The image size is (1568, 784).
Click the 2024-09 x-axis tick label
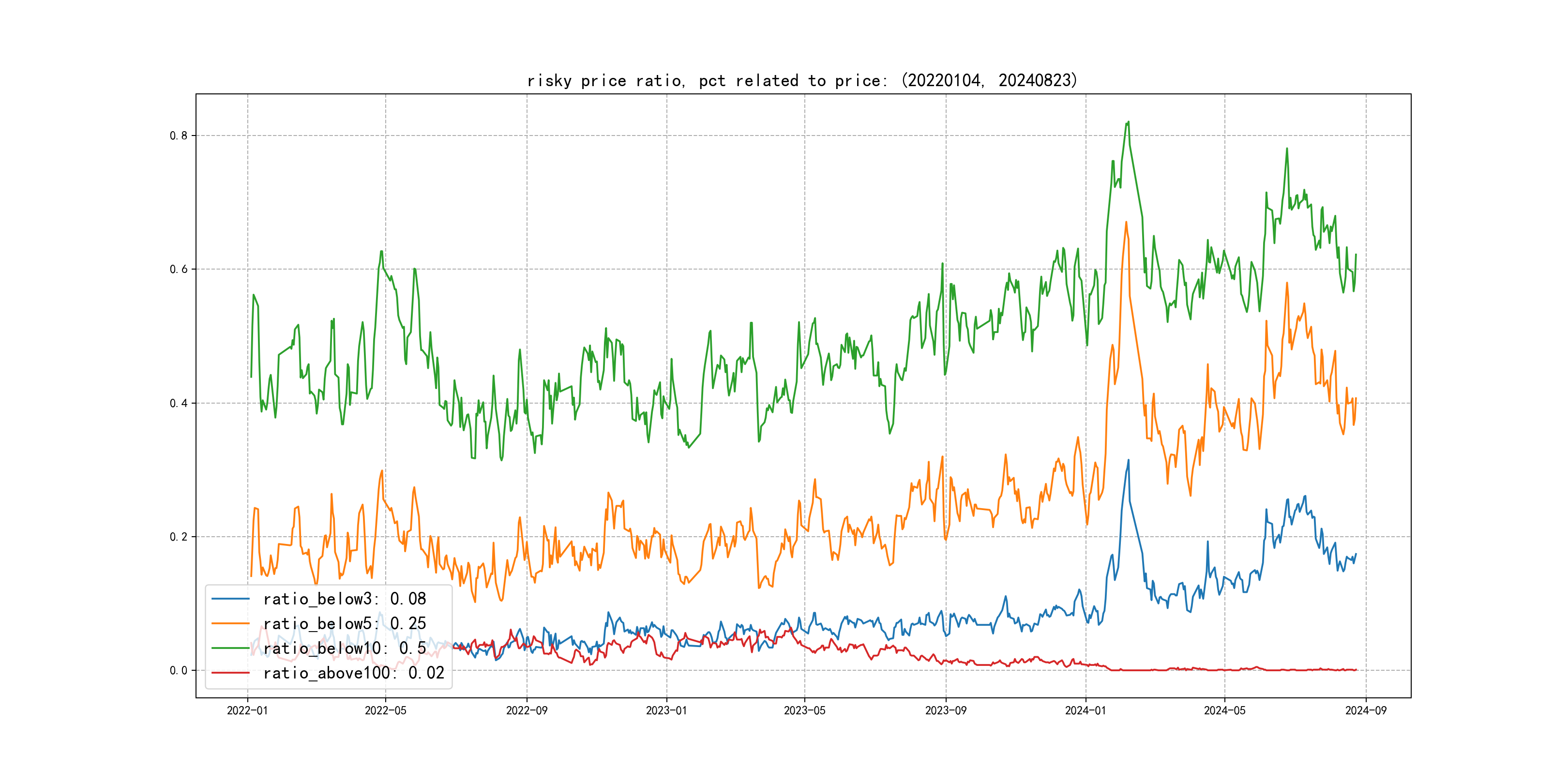1365,710
